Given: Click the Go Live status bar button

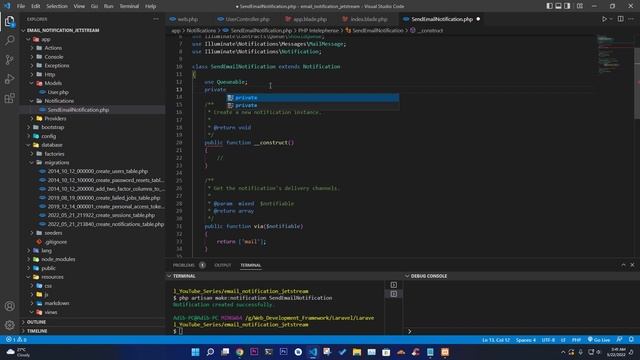Looking at the screenshot, I should (x=598, y=340).
